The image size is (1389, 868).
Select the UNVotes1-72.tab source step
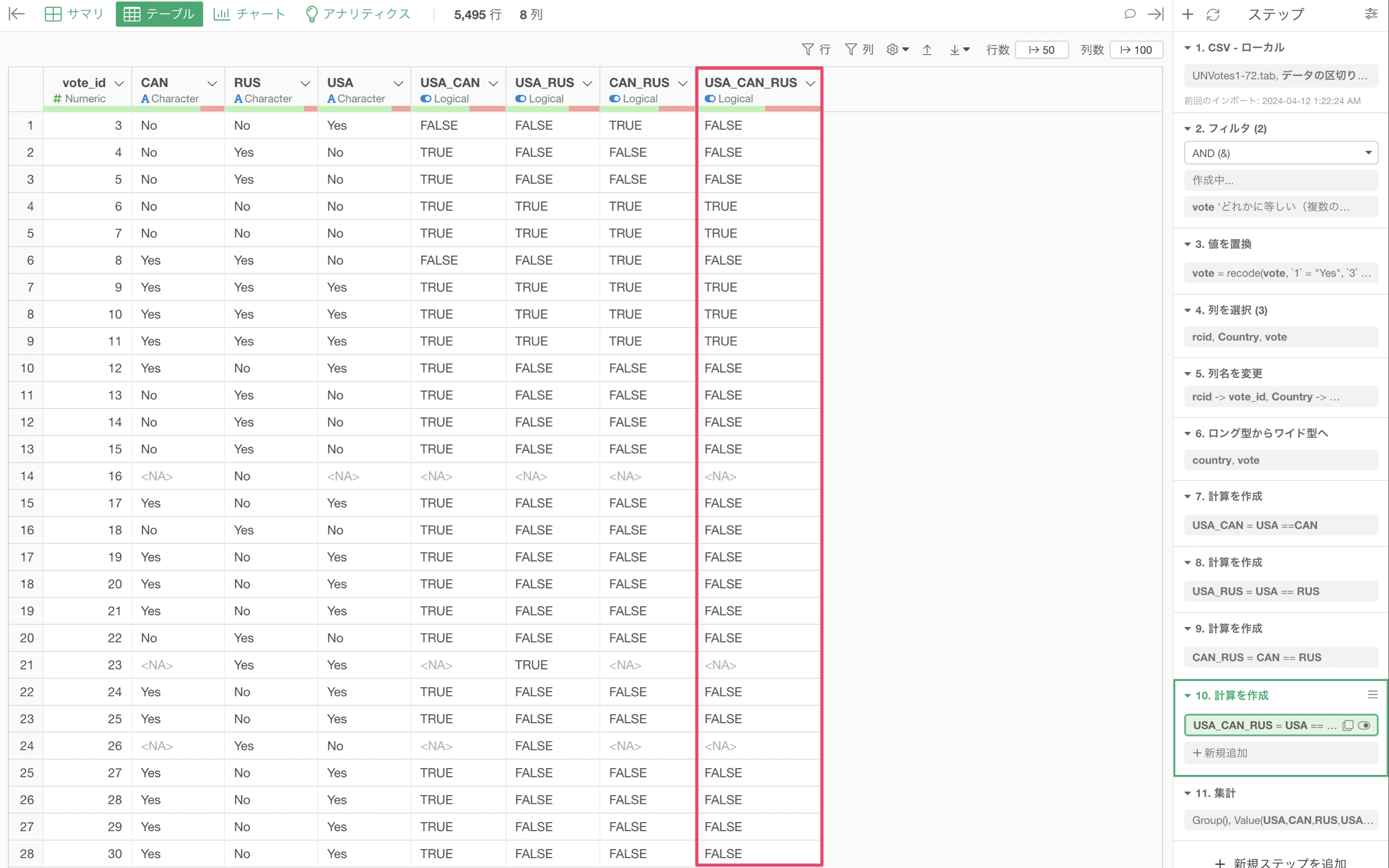click(1281, 75)
